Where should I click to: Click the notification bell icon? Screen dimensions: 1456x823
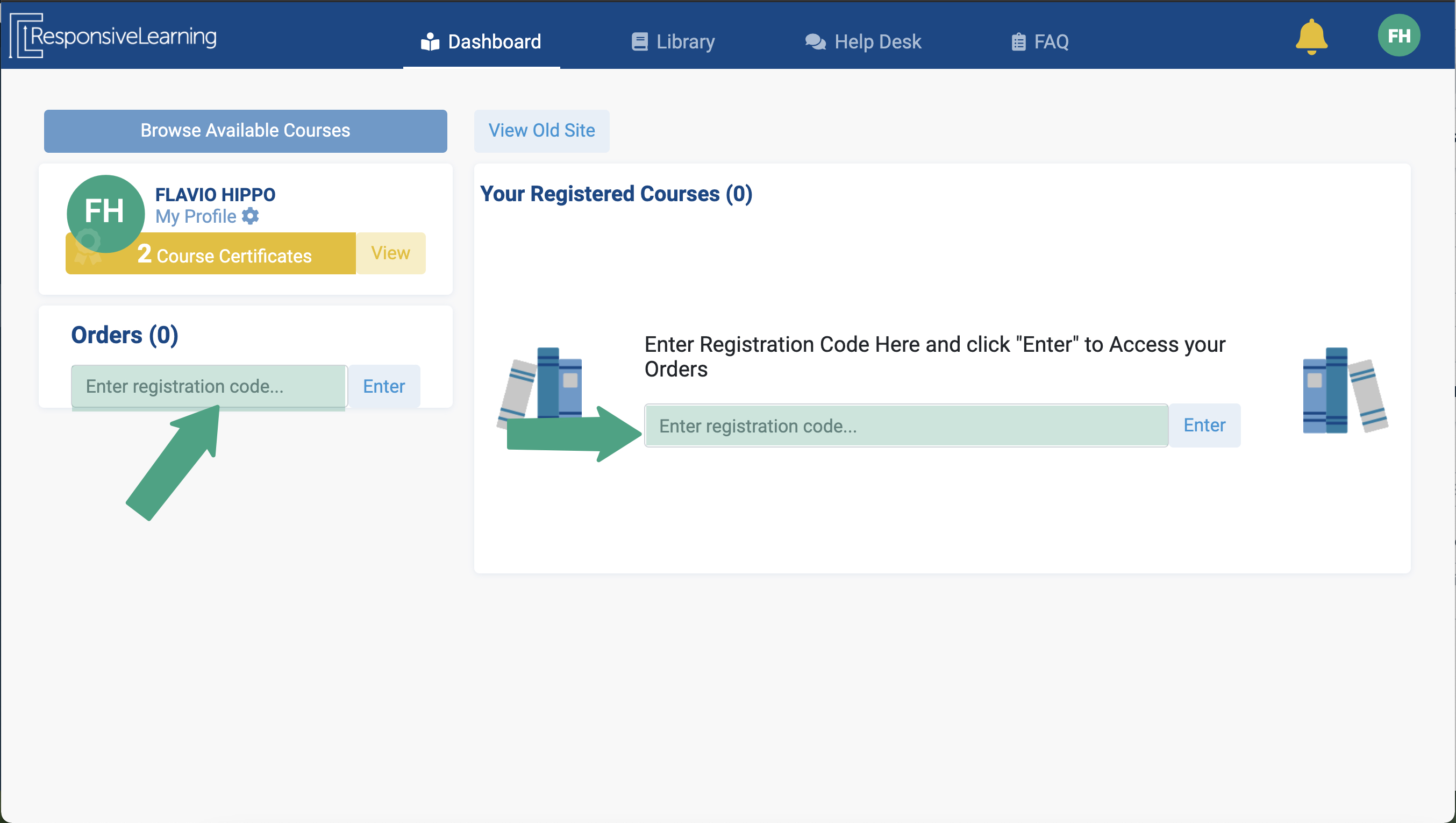pos(1311,37)
